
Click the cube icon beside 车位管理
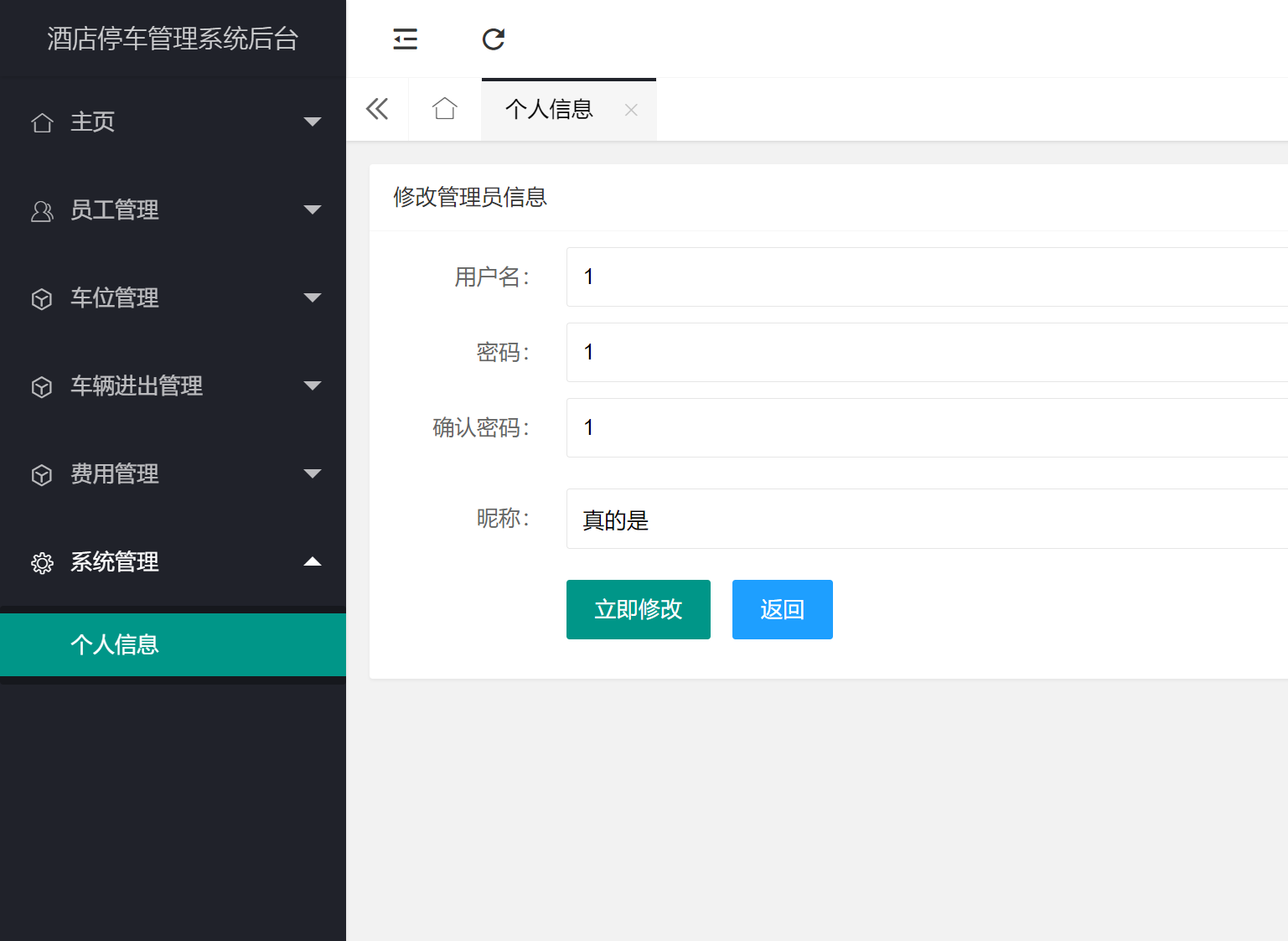click(x=42, y=298)
